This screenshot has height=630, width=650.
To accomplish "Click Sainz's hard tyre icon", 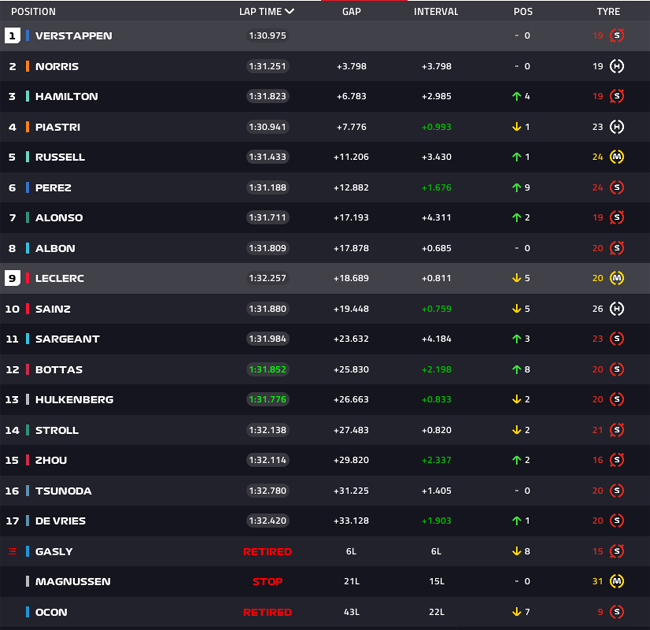I will point(617,309).
